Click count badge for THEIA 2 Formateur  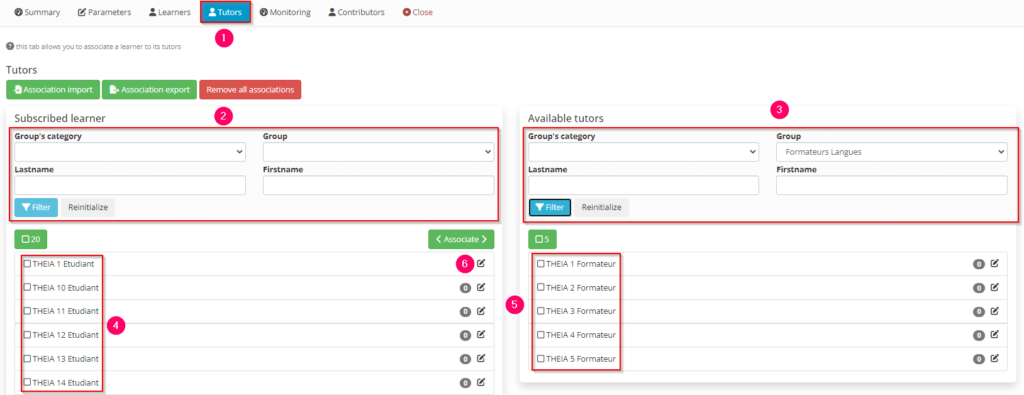[x=978, y=288]
